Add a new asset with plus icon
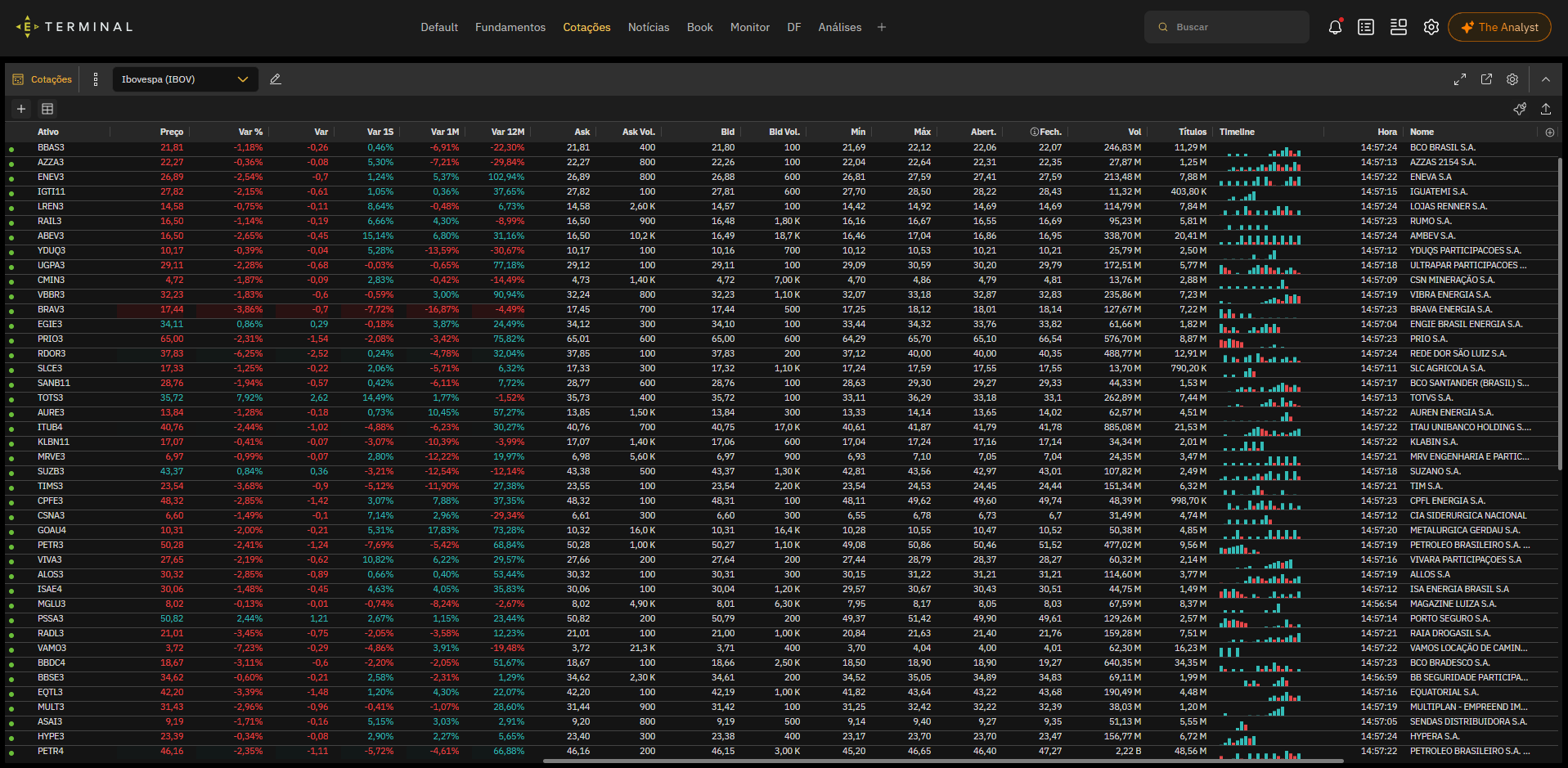 [x=21, y=109]
